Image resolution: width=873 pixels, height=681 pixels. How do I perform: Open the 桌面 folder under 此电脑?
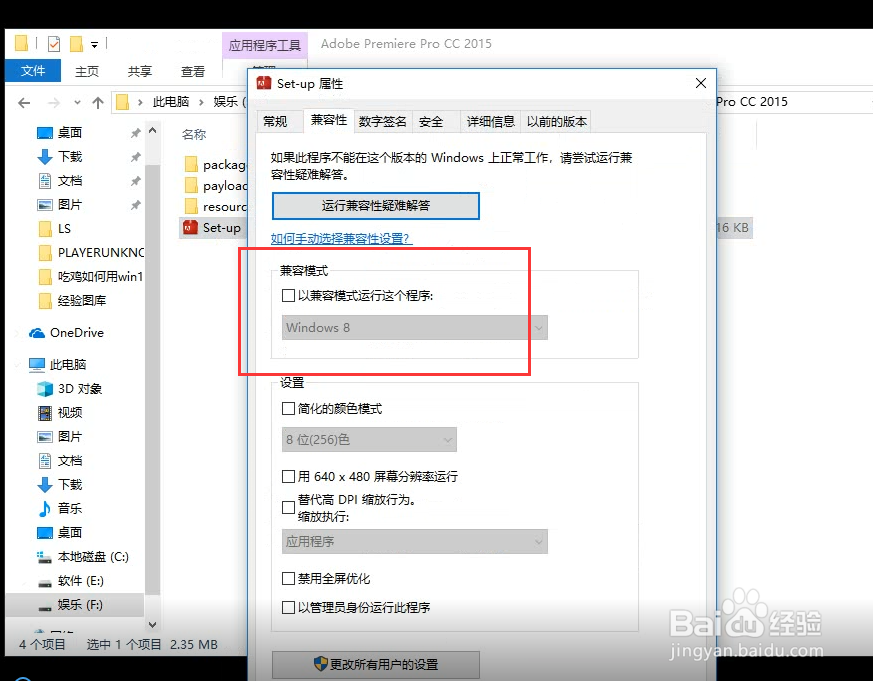click(60, 532)
